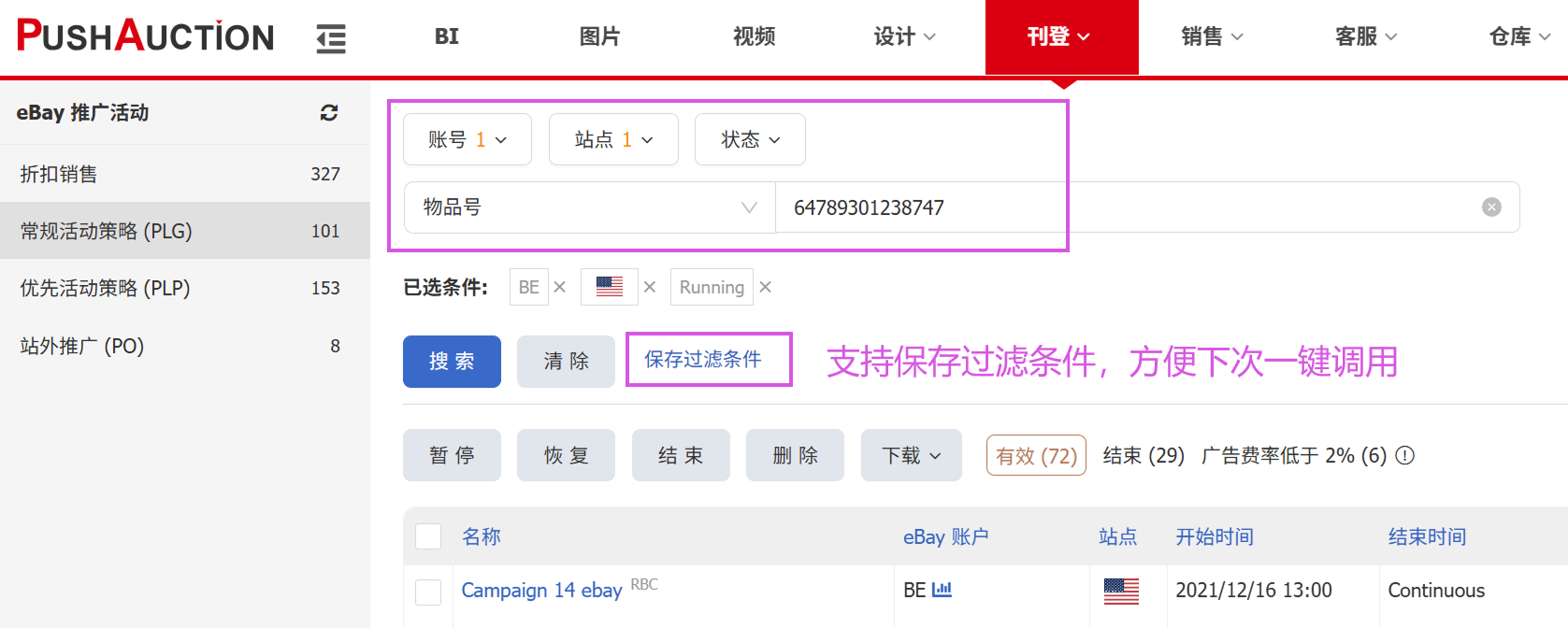This screenshot has height=628, width=1568.
Task: Switch to the 有效 (72) tab
Action: point(1036,455)
